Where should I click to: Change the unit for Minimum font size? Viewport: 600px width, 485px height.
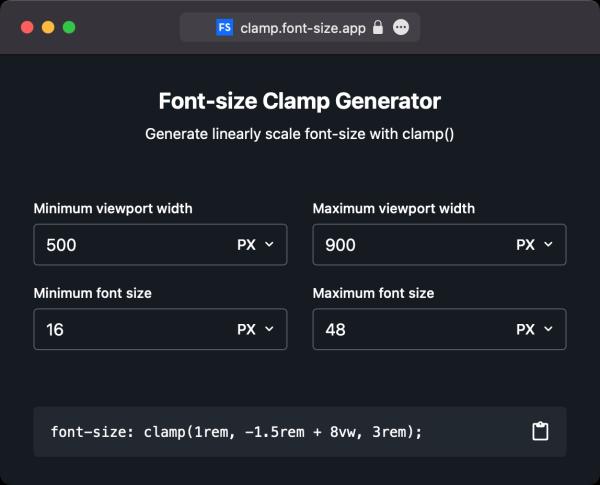(255, 329)
